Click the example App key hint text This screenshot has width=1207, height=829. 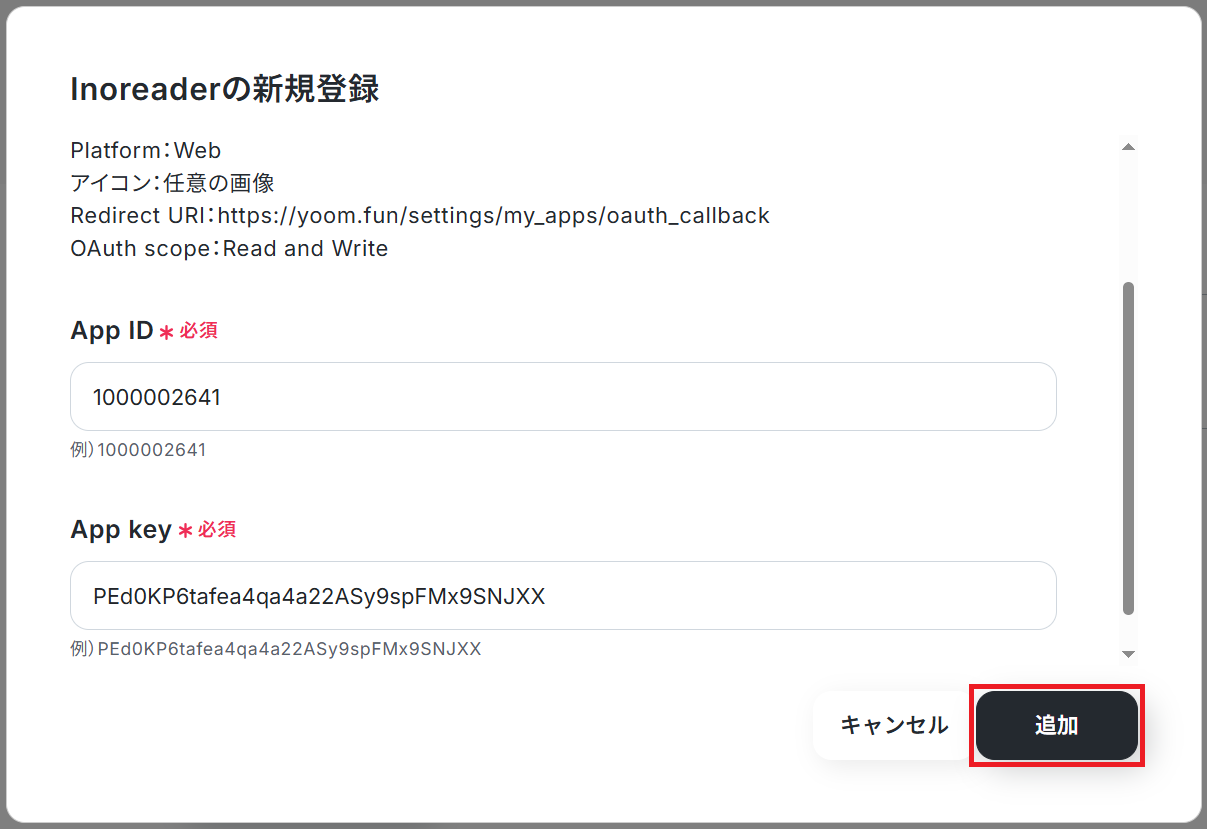tap(276, 649)
